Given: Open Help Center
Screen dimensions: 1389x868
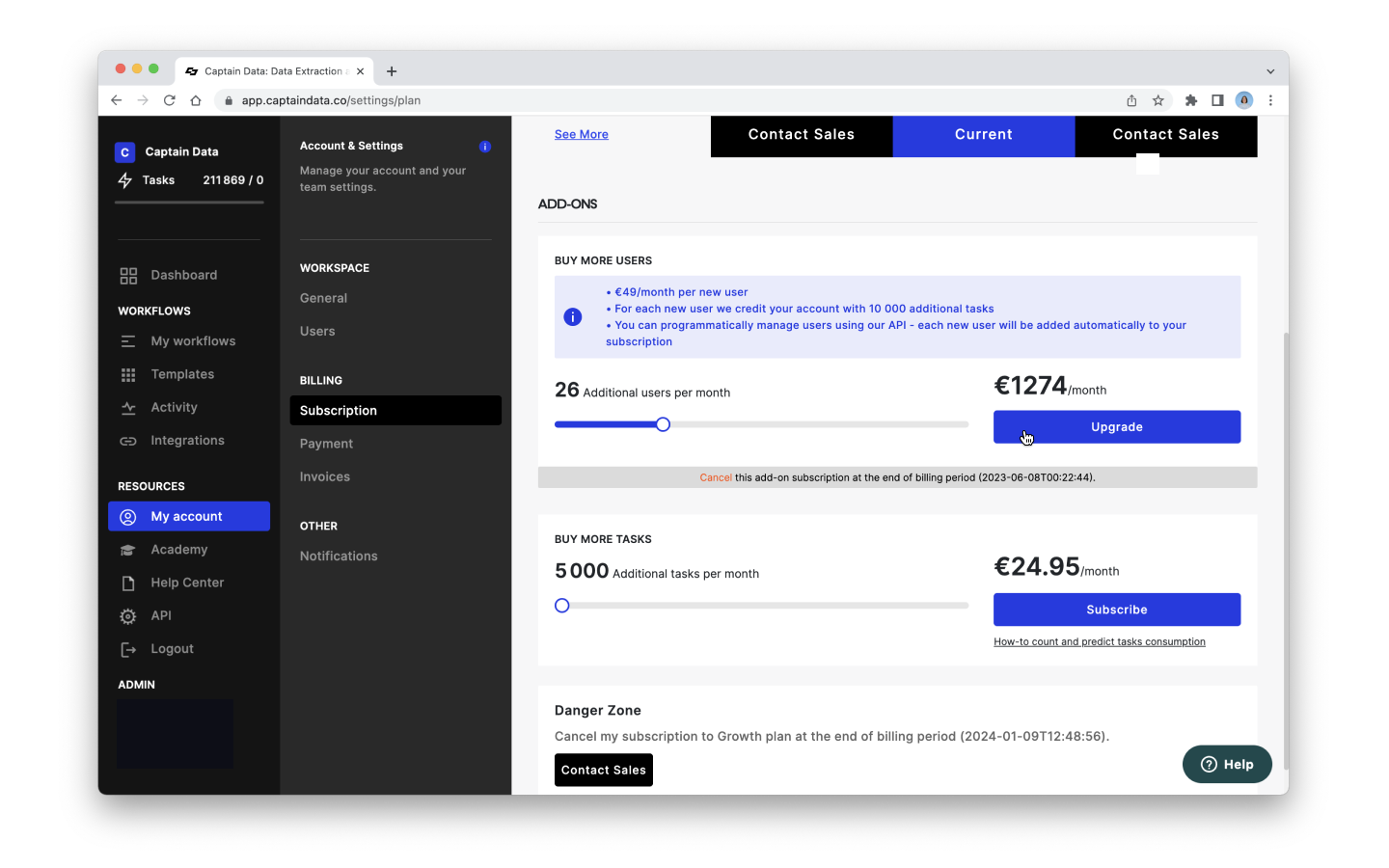Looking at the screenshot, I should click(x=189, y=583).
